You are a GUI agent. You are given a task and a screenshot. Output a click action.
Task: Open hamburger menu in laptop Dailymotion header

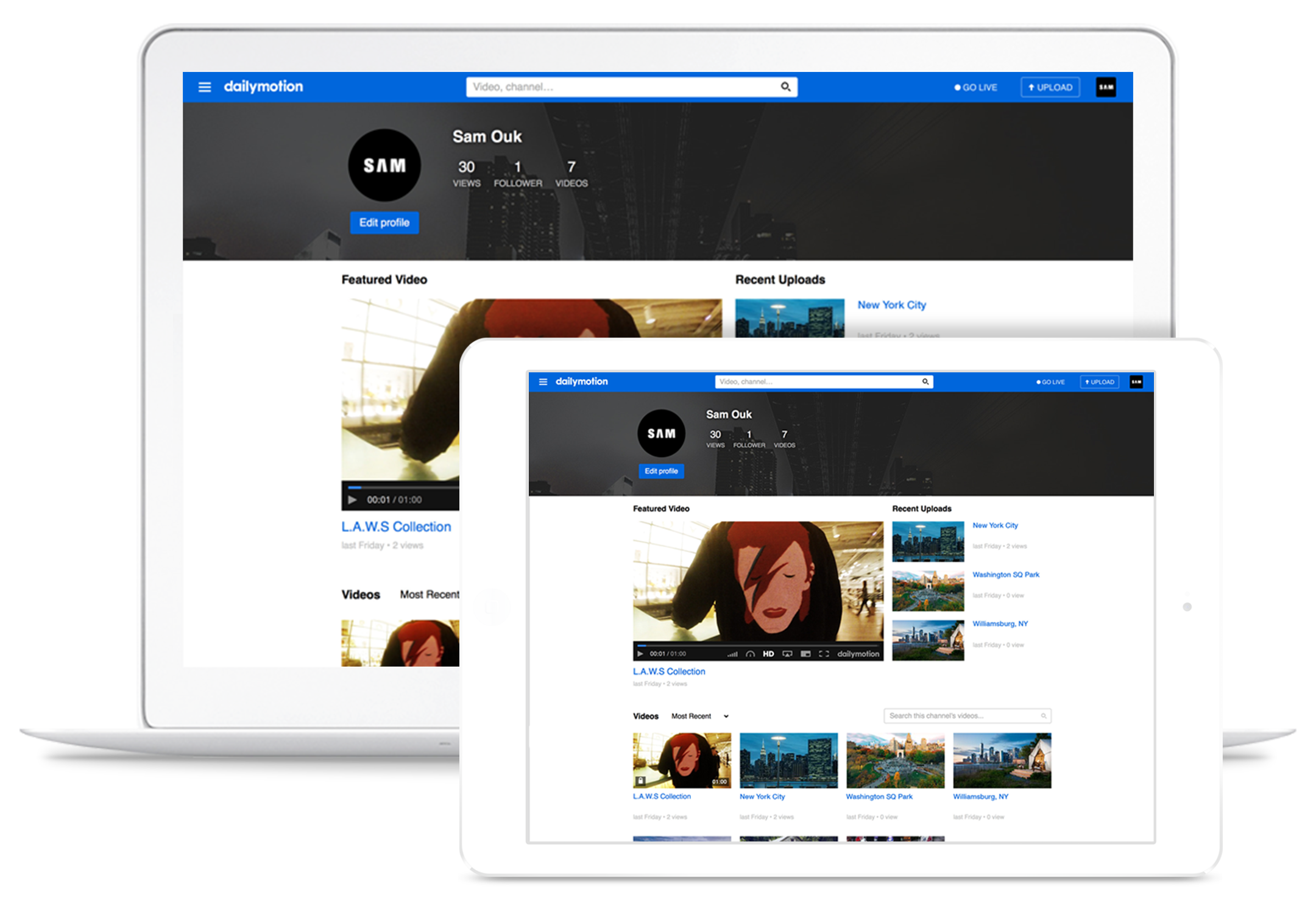tap(205, 87)
